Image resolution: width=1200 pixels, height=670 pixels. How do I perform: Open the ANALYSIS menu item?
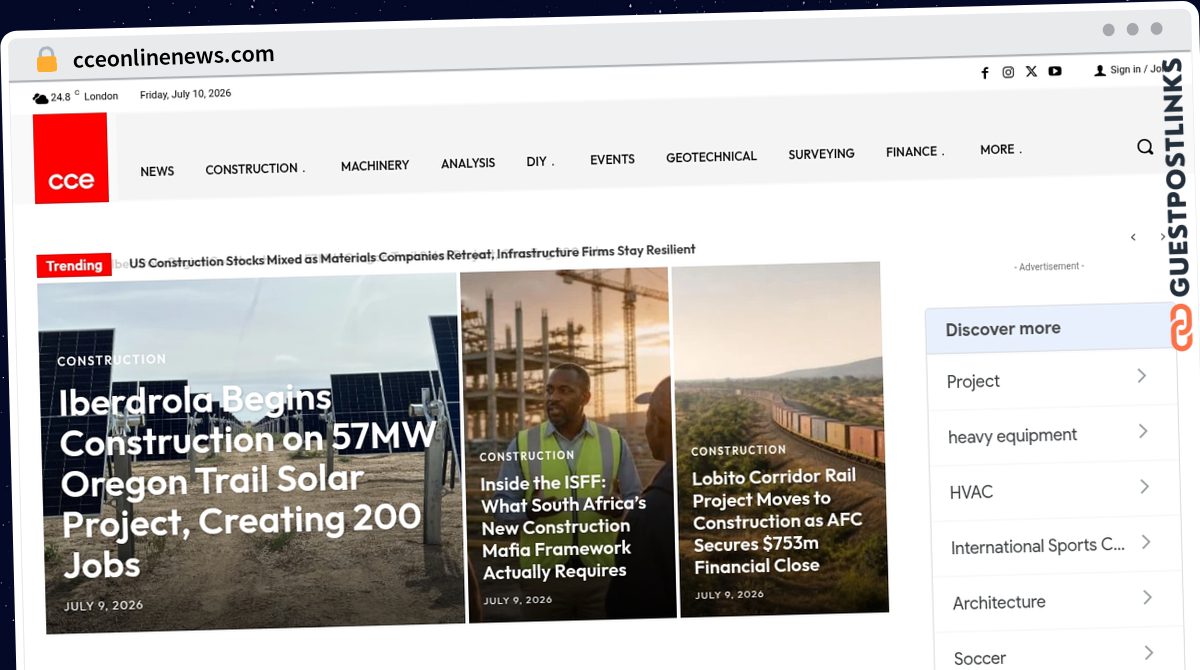(468, 163)
